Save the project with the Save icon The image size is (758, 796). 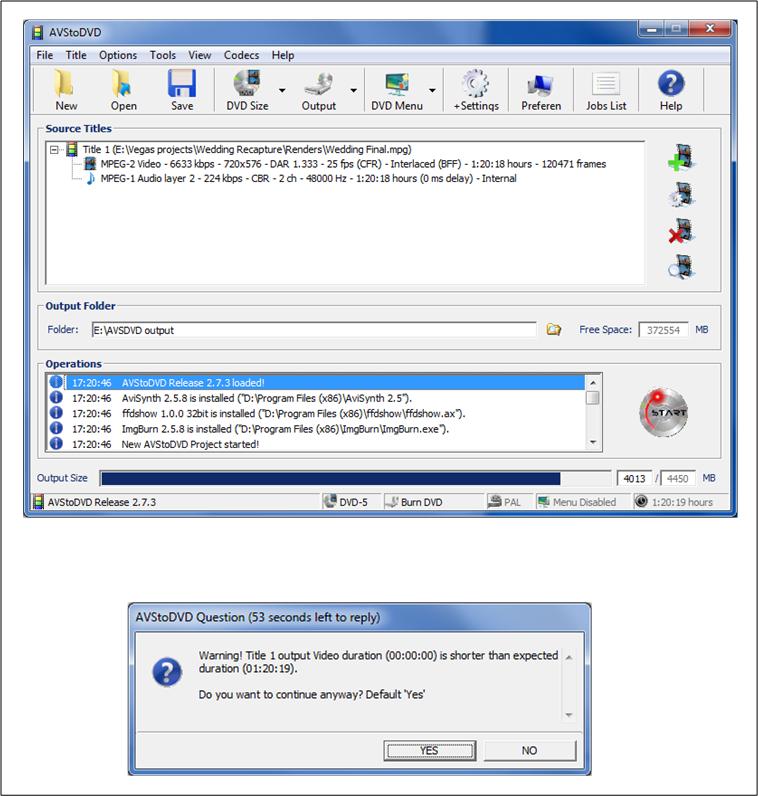click(182, 90)
